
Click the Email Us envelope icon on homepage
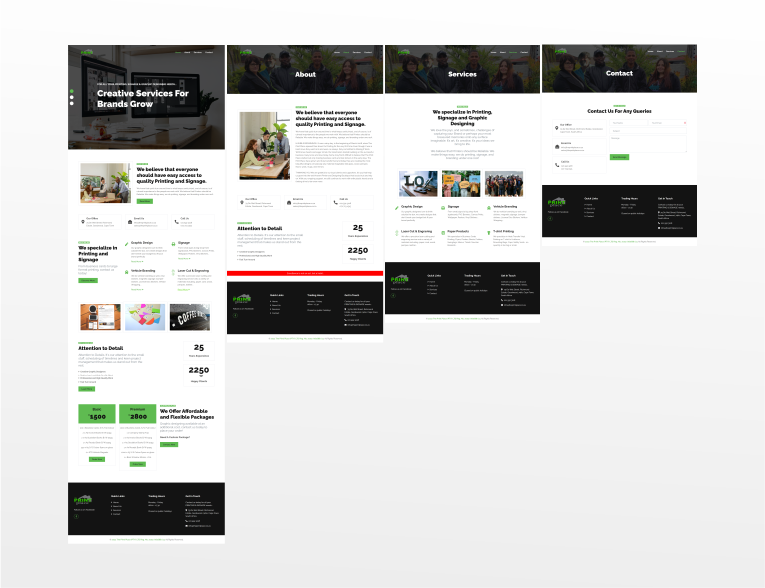[129, 220]
